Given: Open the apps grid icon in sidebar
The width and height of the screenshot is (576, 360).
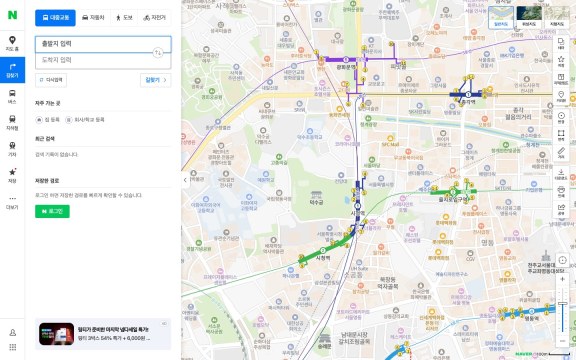Looking at the screenshot, I should [x=12, y=347].
